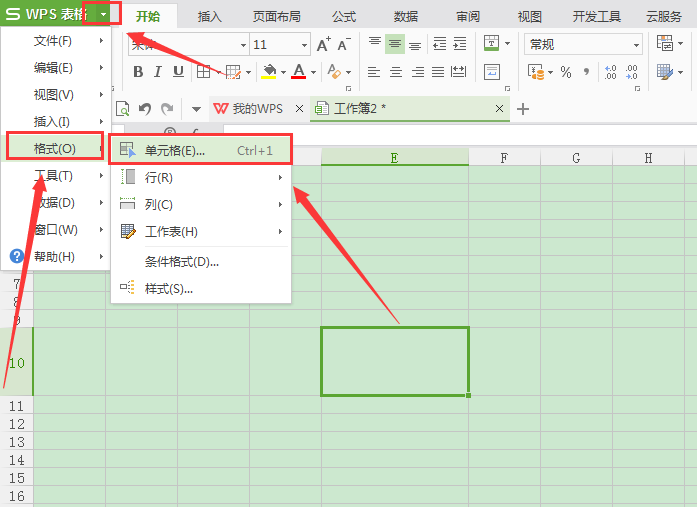Open 审阅 ribbon tab

[468, 17]
